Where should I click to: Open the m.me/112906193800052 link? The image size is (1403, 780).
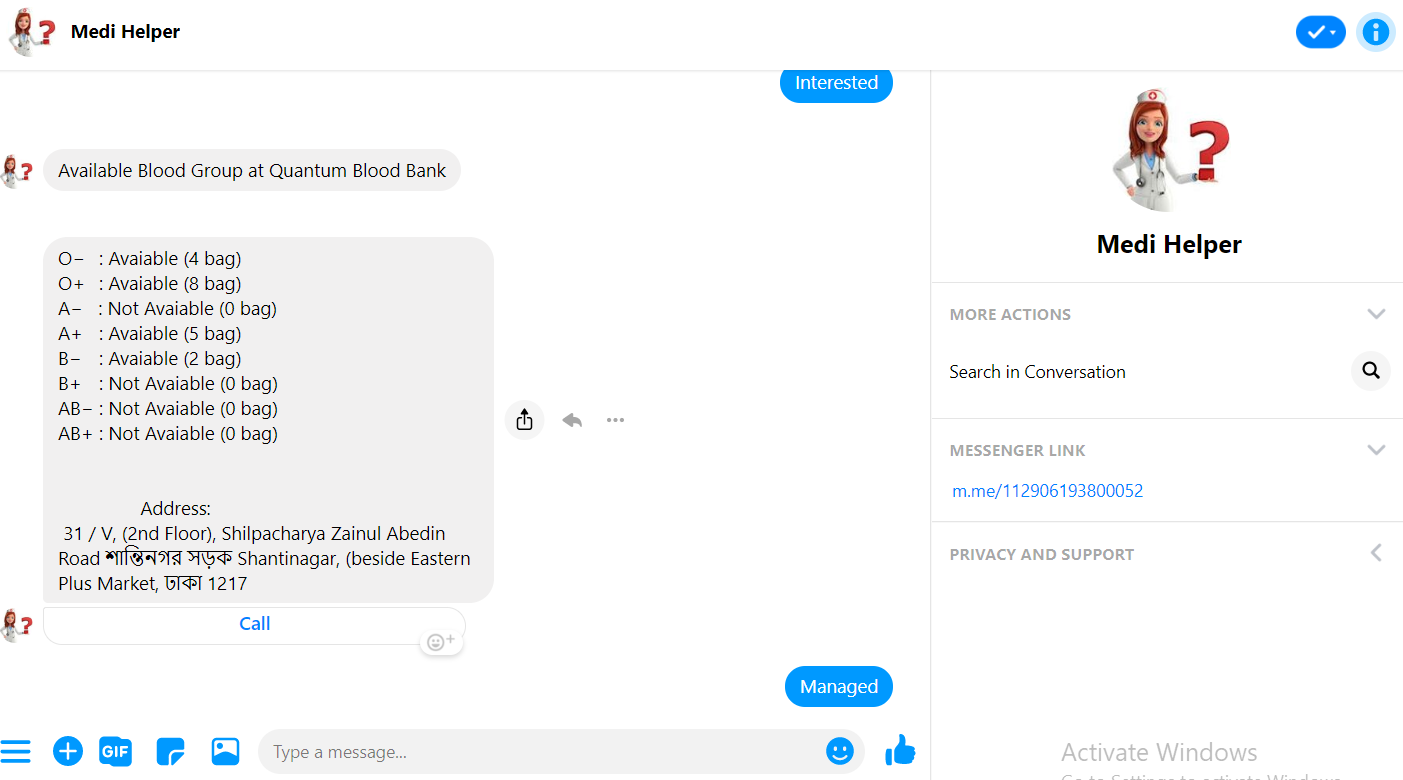pyautogui.click(x=1047, y=491)
